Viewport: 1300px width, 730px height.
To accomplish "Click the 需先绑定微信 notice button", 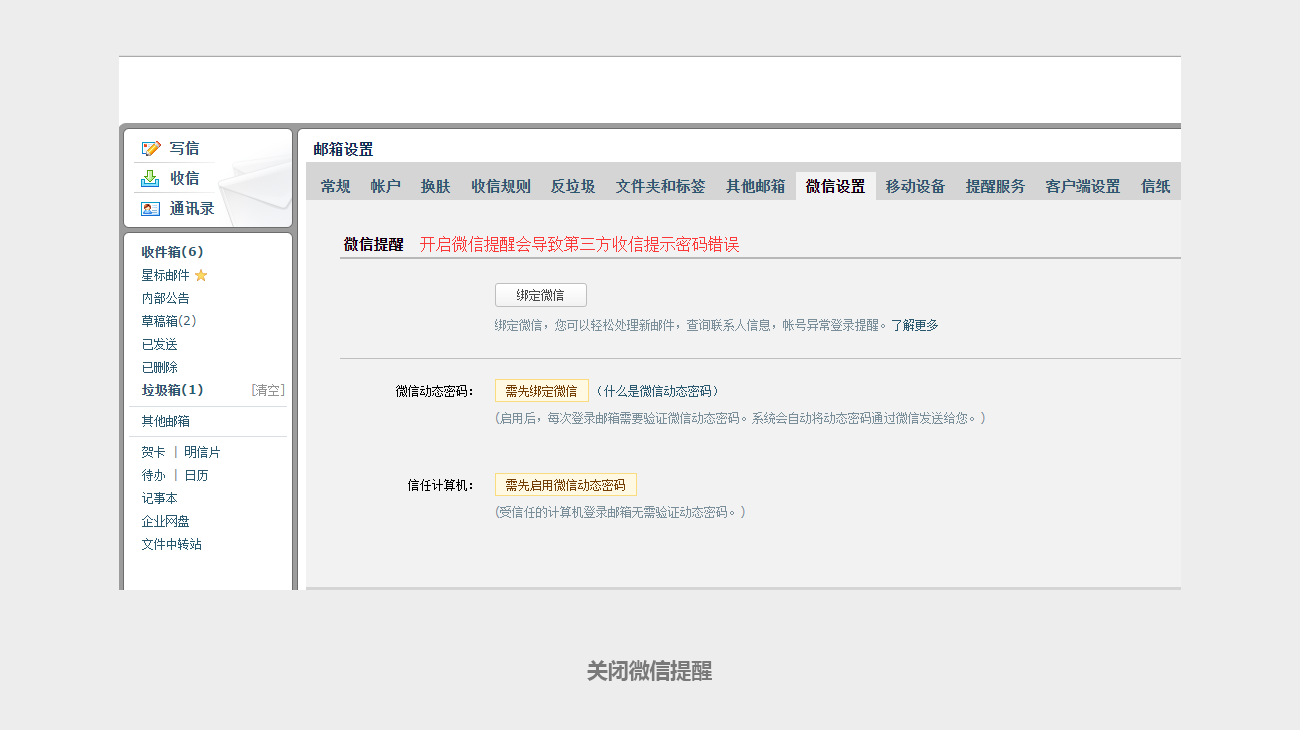I will click(541, 391).
